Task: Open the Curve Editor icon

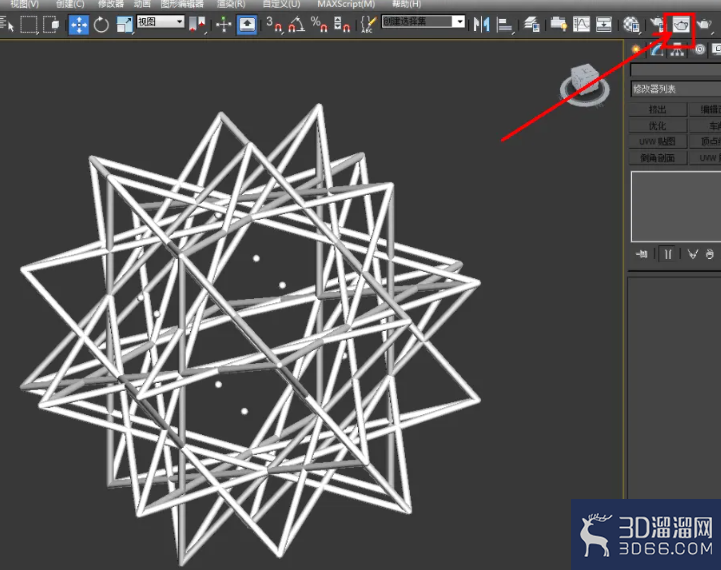Action: pyautogui.click(x=581, y=24)
